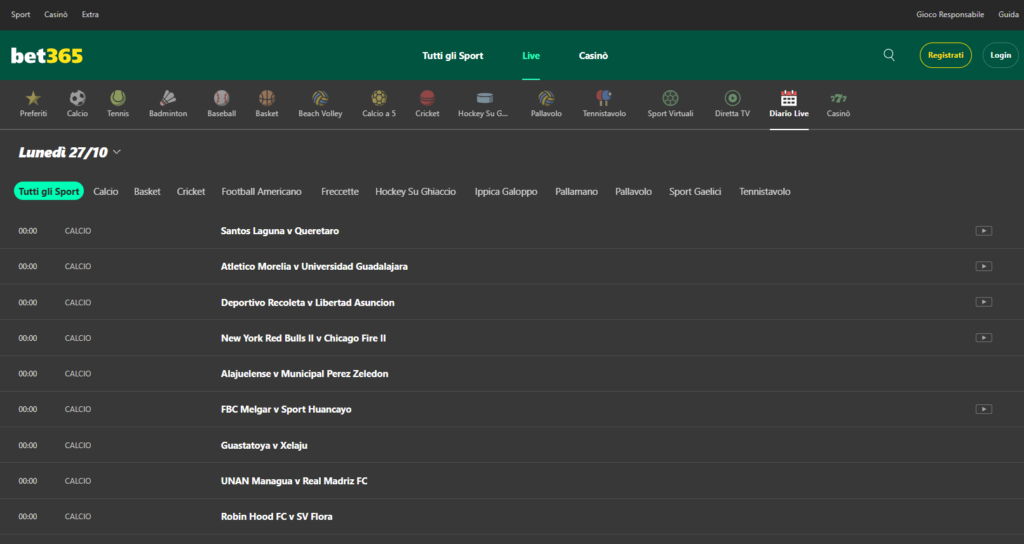Screen dimensions: 1024x544
Task: Click the Diretta TV icon
Action: (x=732, y=98)
